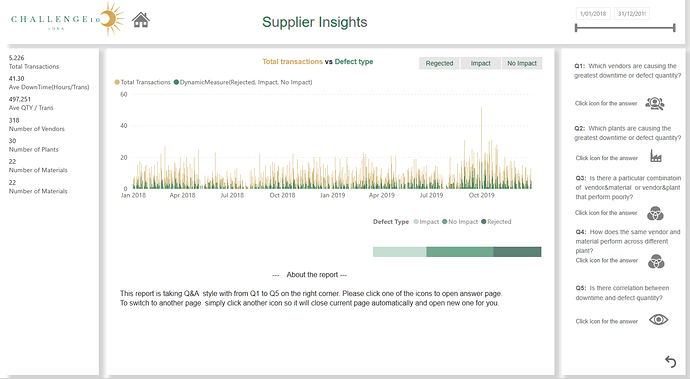Click the 41.30 Ave DownTime card
Image resolution: width=690 pixels, height=379 pixels.
(49, 83)
